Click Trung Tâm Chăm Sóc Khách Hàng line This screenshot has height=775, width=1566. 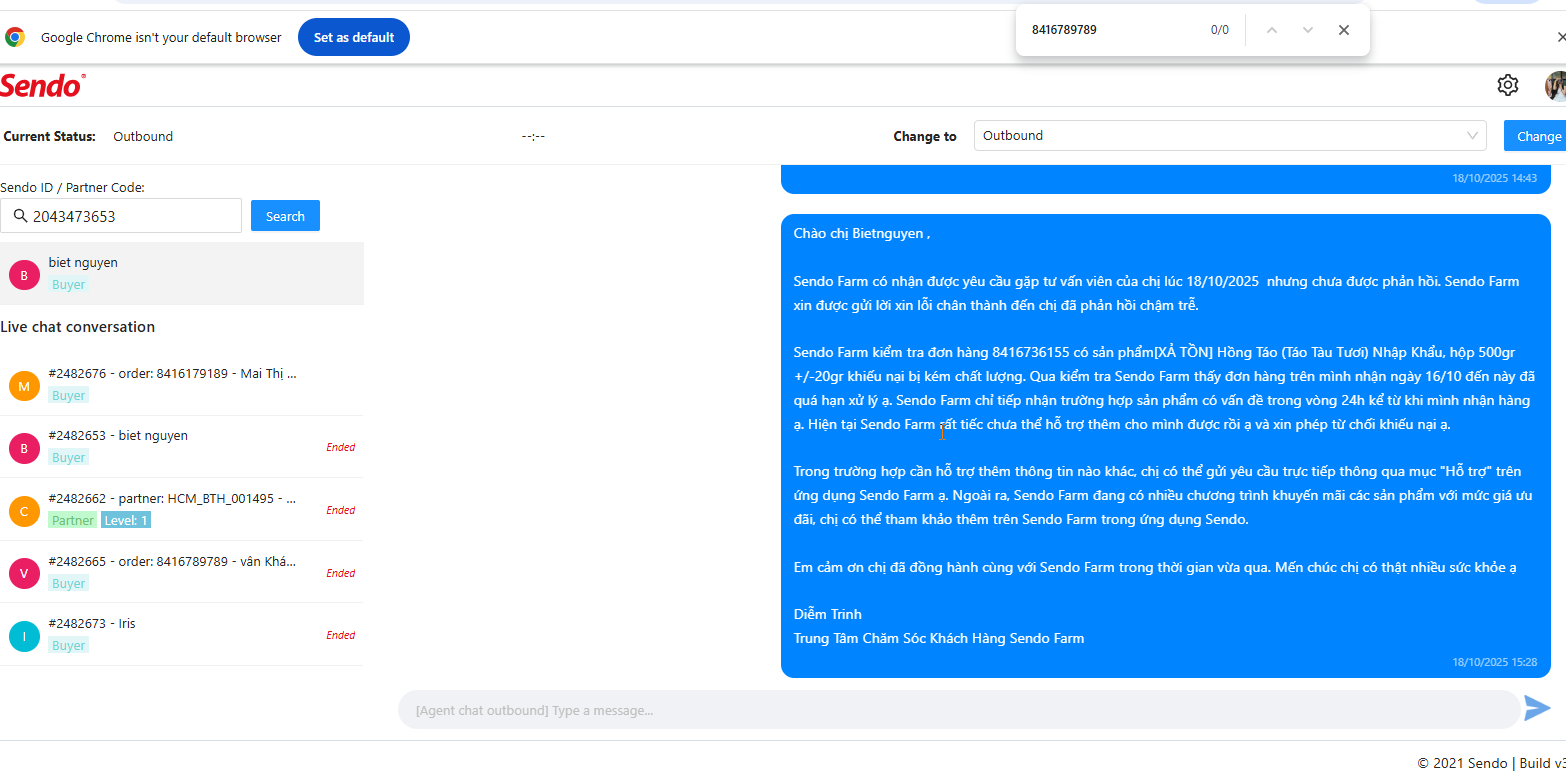pos(938,638)
